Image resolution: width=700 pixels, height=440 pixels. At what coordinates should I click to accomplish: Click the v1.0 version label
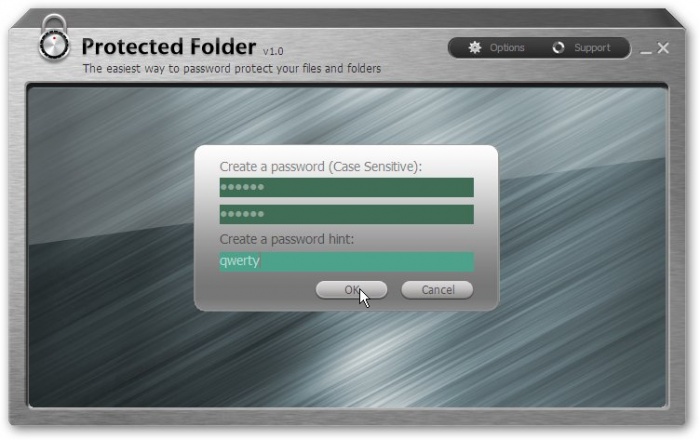[x=273, y=51]
